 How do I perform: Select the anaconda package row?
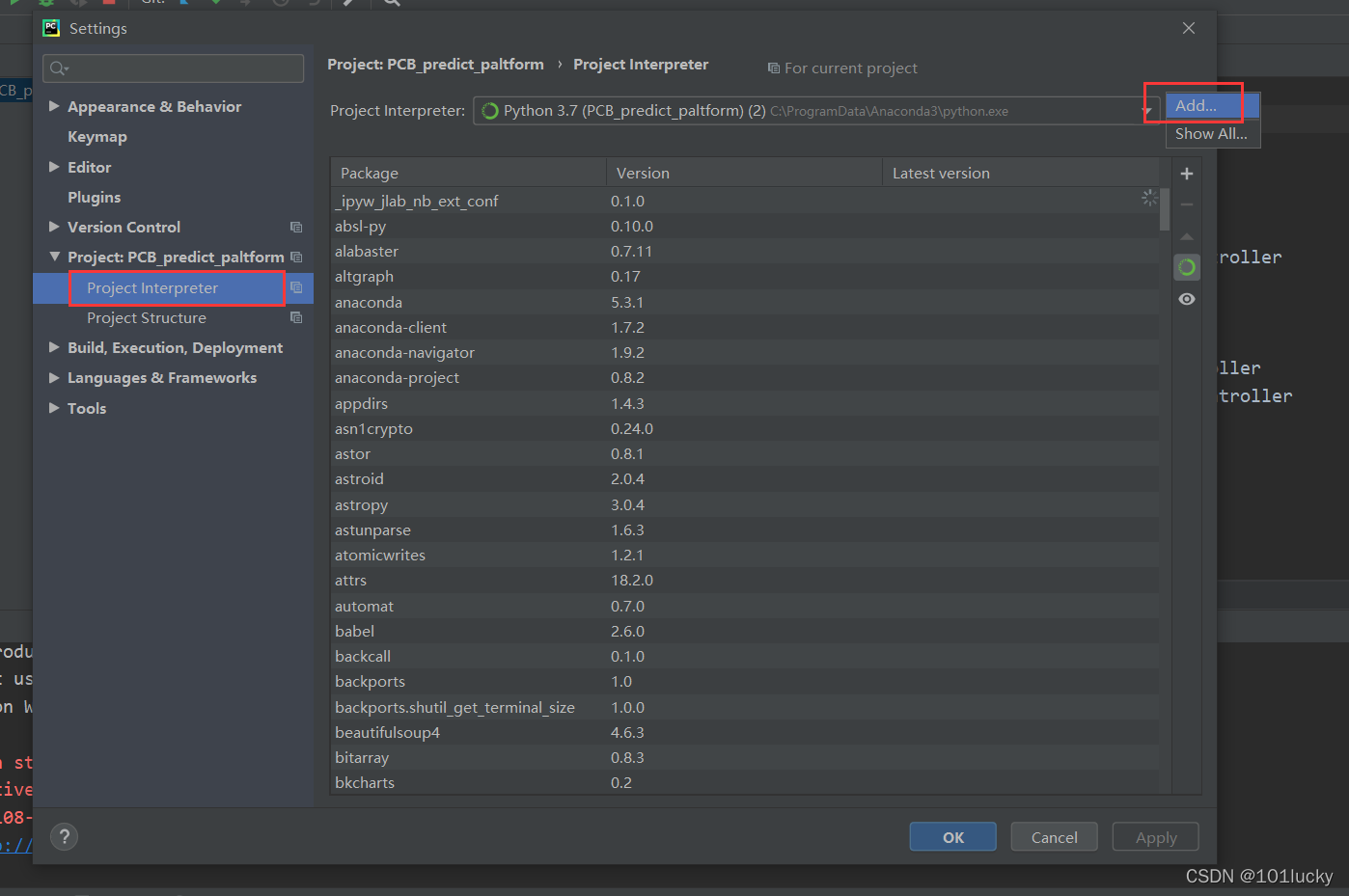point(744,302)
